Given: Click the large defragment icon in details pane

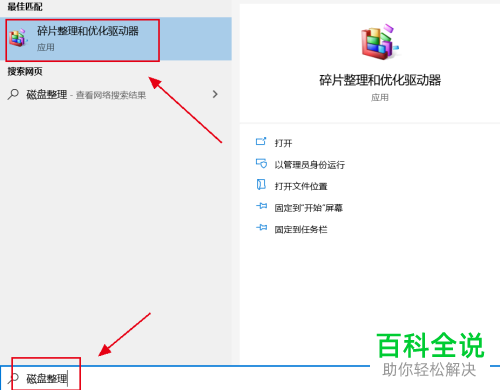Looking at the screenshot, I should (380, 42).
